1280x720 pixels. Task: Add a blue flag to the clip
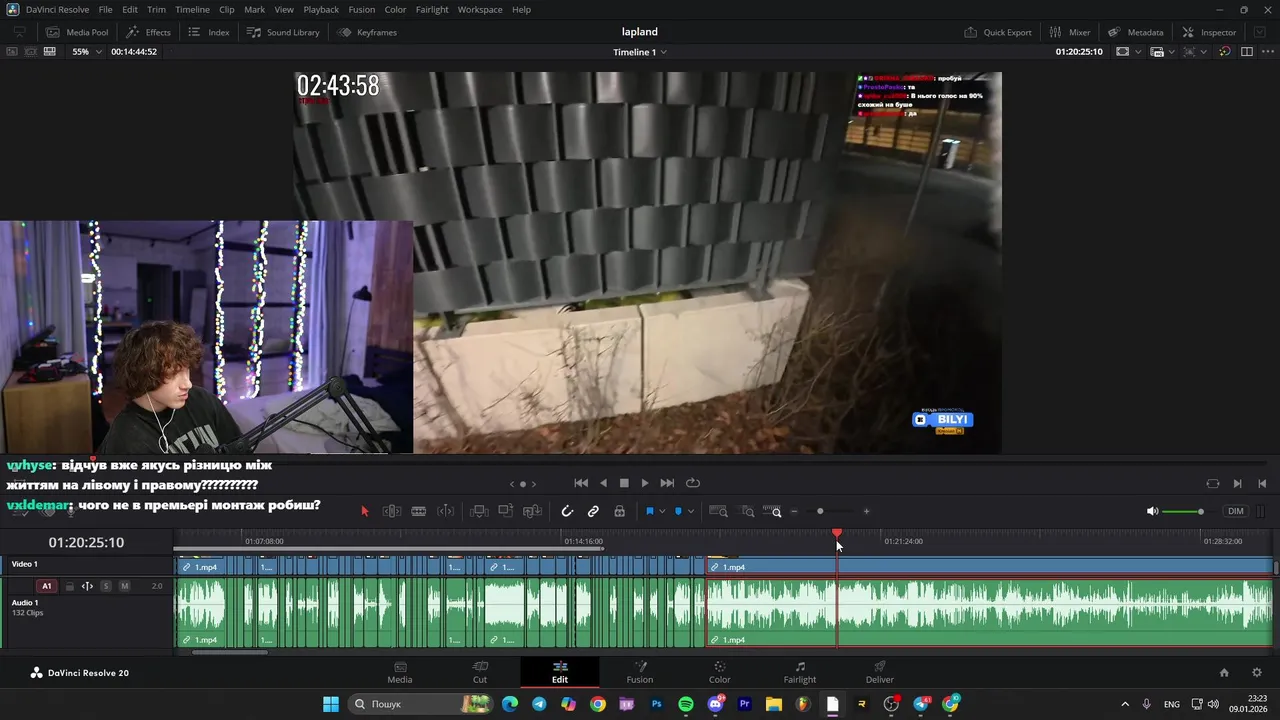coord(649,511)
